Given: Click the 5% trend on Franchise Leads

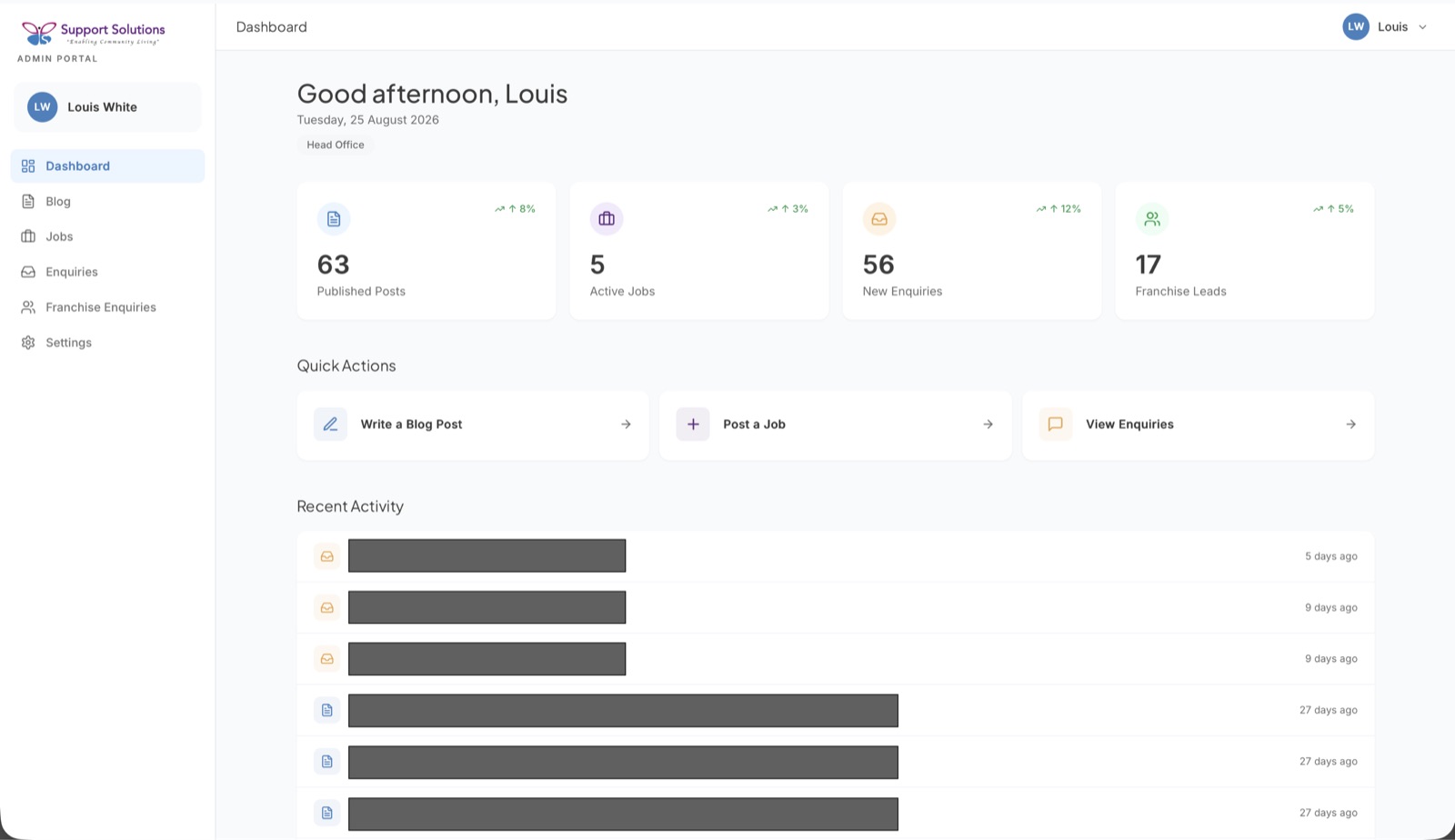Looking at the screenshot, I should click(1333, 209).
